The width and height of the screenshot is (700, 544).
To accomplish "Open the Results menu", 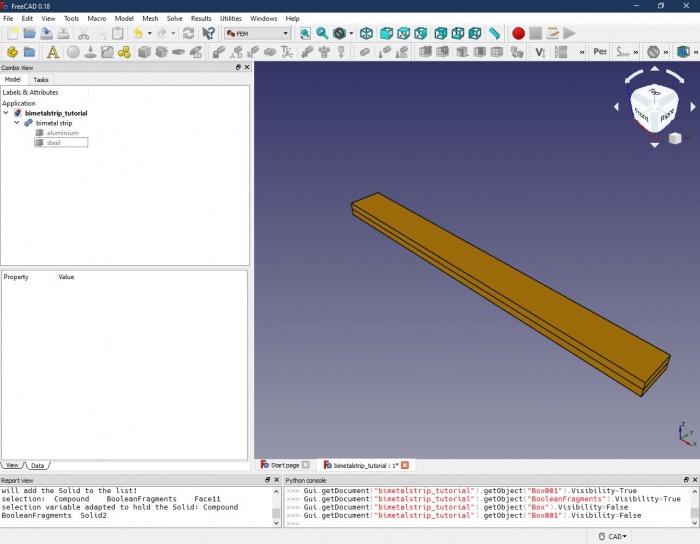I will click(201, 18).
